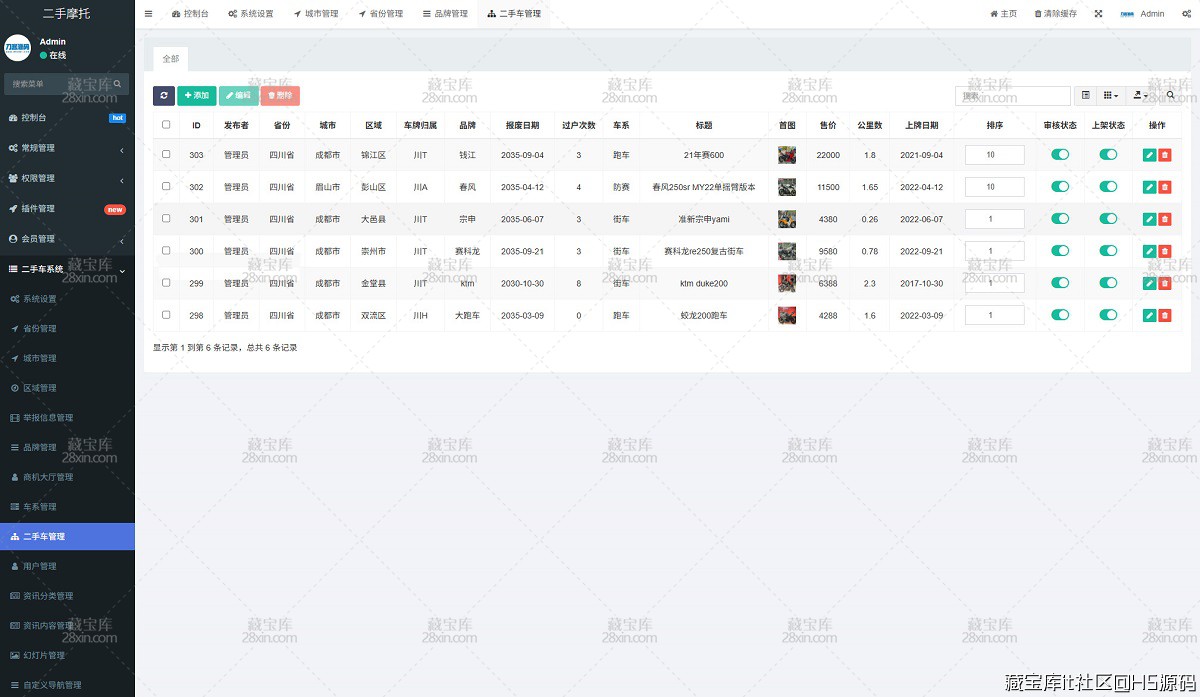
Task: Click the delete icon for listing ID 298
Action: click(x=1165, y=315)
